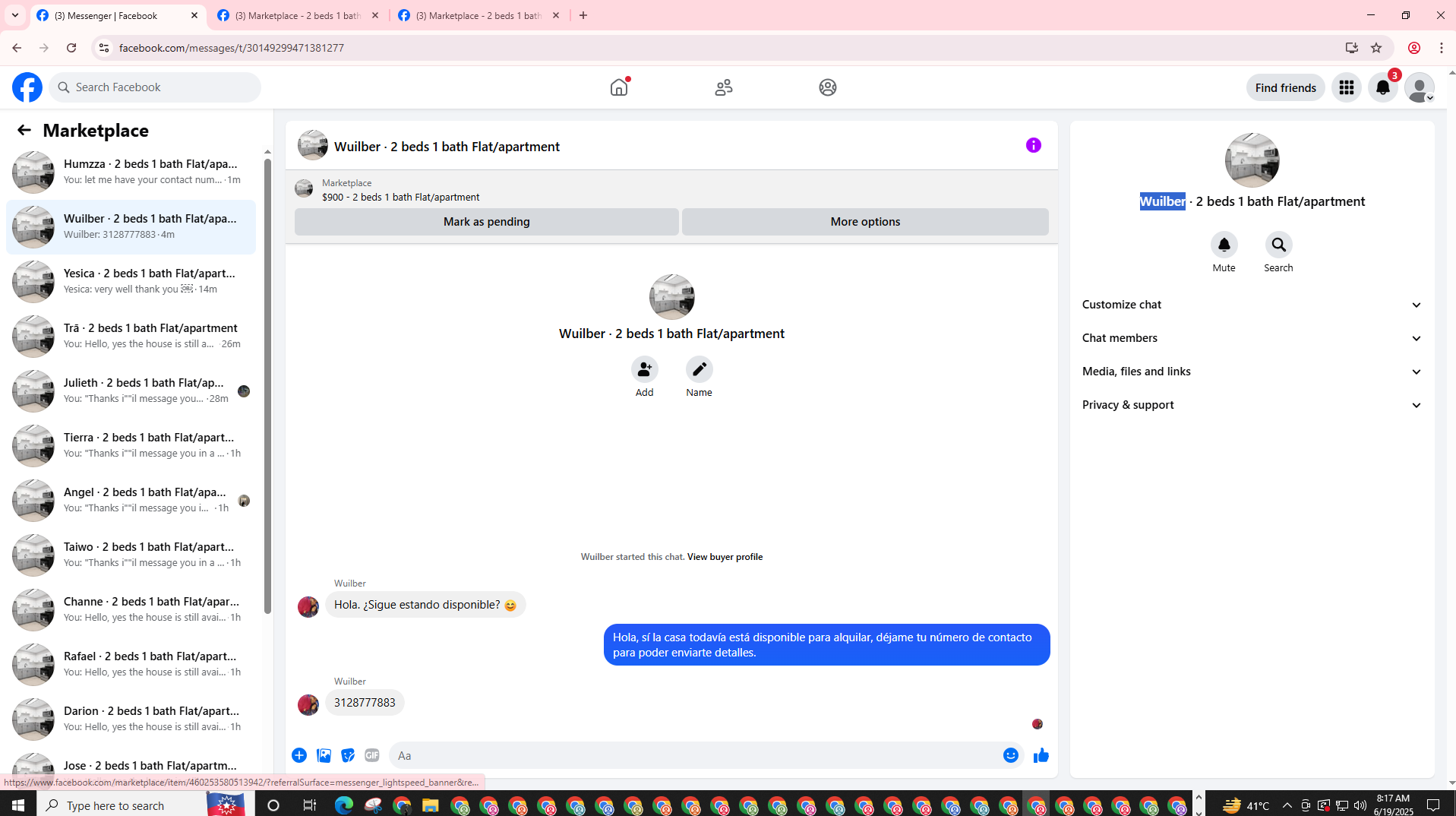
Task: Expand Media, files and links section
Action: coord(1252,372)
